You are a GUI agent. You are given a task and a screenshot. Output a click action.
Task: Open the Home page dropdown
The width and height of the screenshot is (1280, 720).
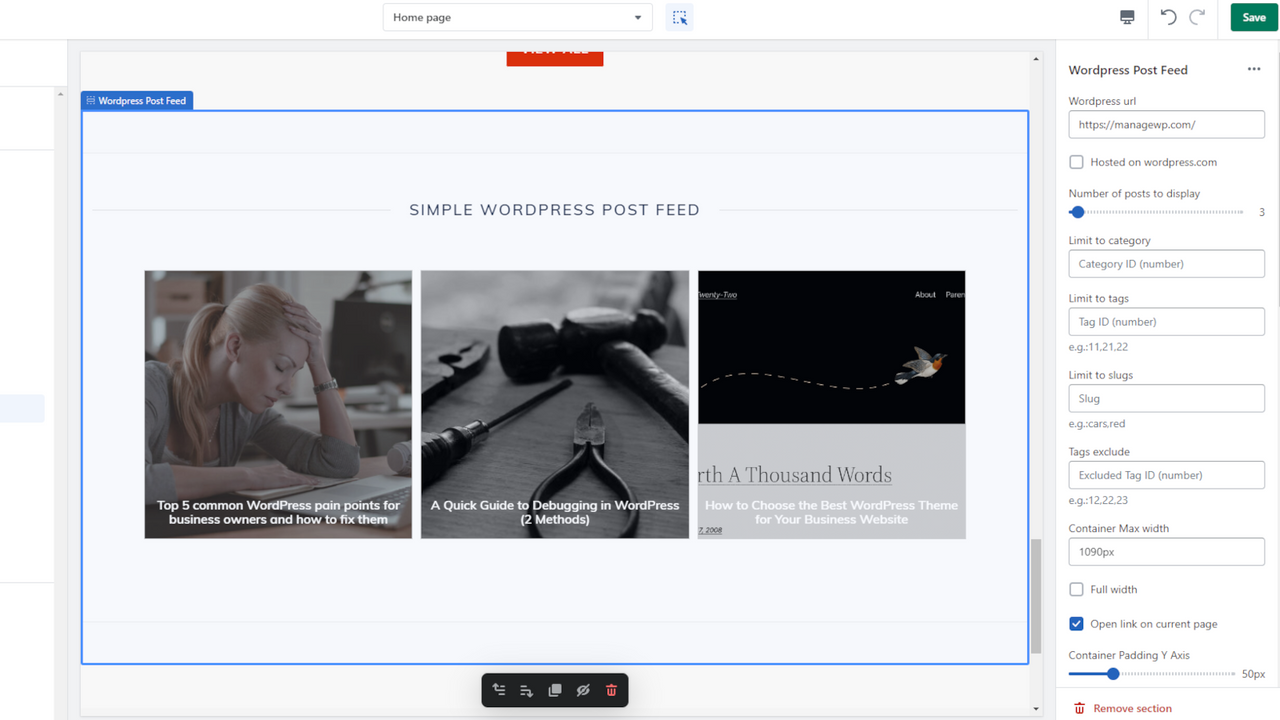[517, 17]
